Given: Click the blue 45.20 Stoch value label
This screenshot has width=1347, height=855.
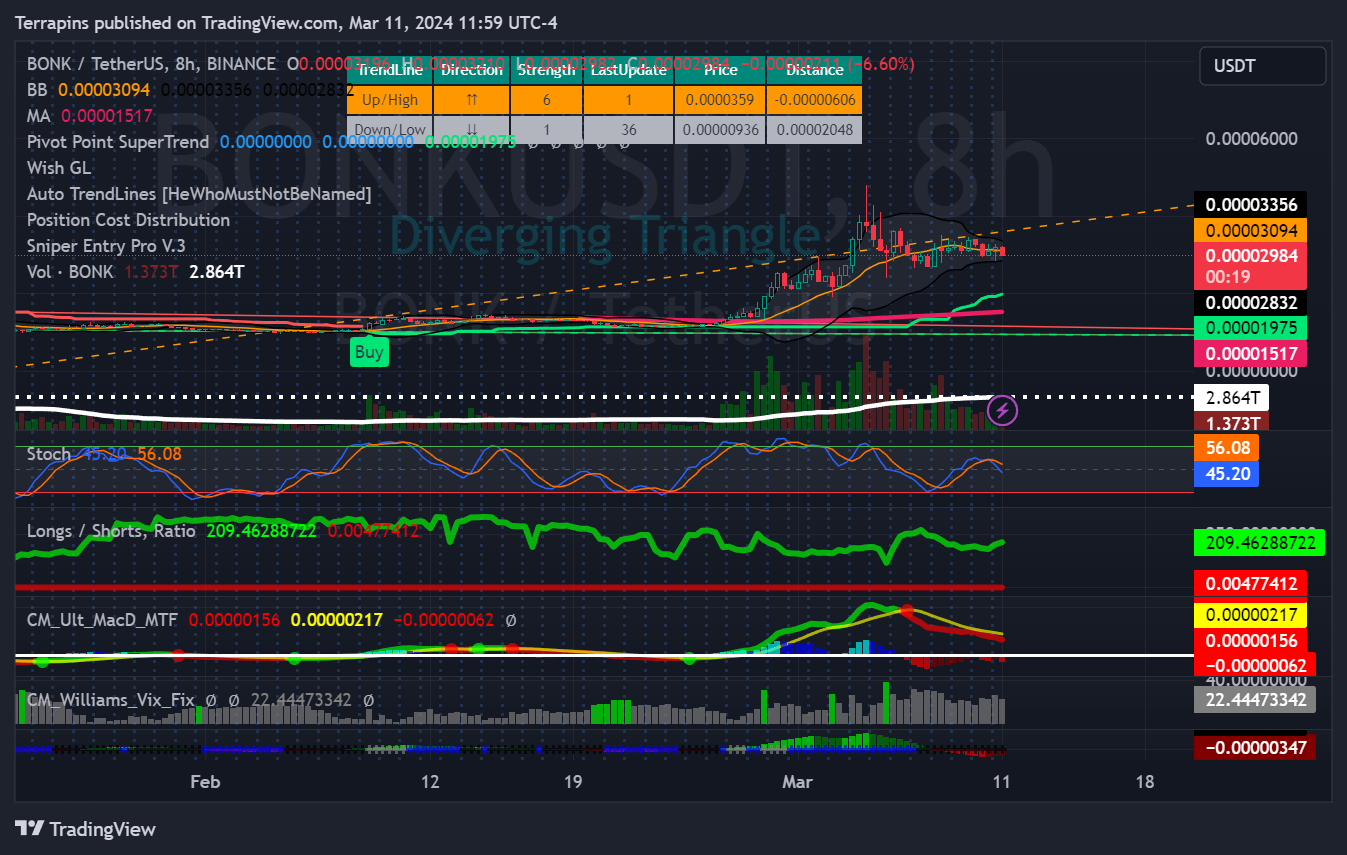Looking at the screenshot, I should point(1227,474).
